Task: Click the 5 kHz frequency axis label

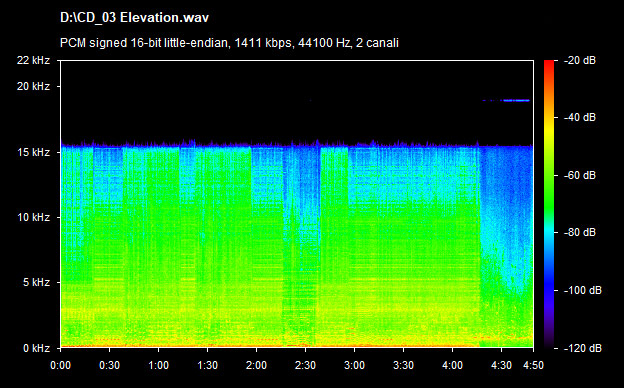Action: coord(36,283)
